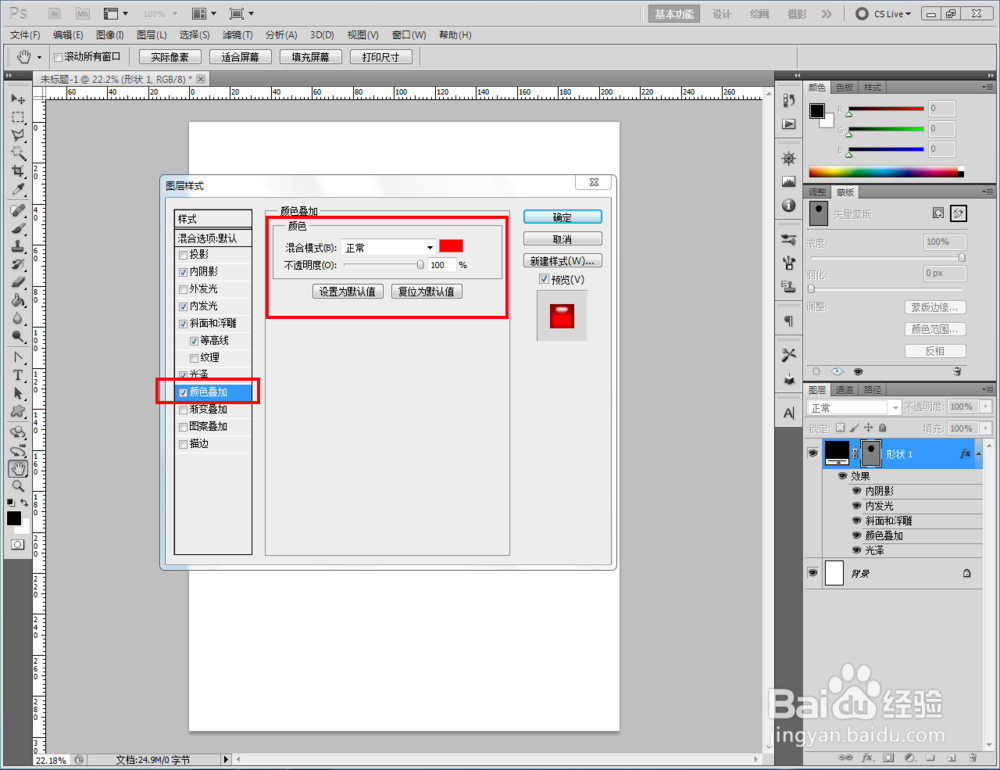Enable the 描边 stroke checkbox
Viewport: 1000px width, 770px height.
184,444
